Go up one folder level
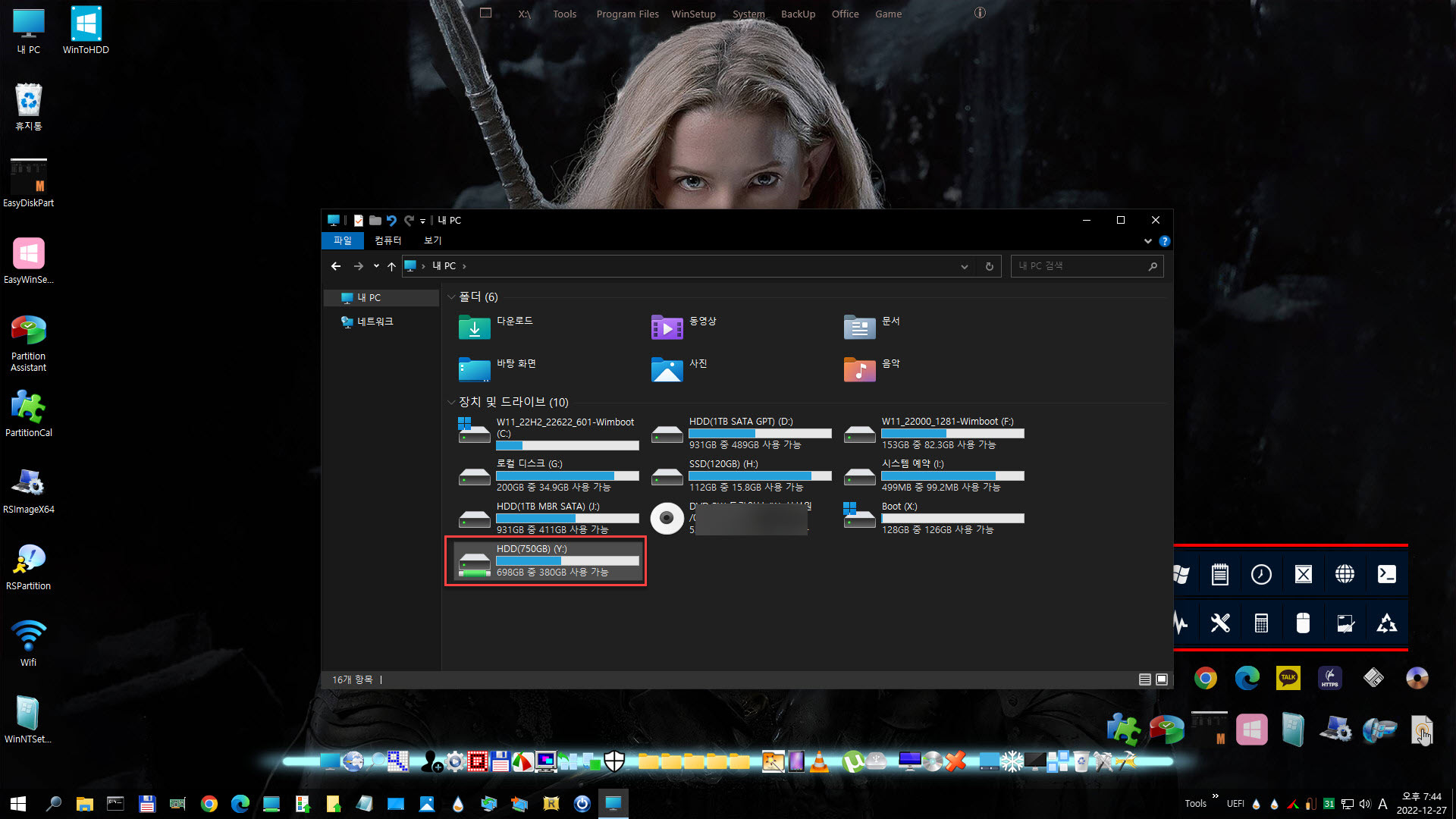 tap(391, 266)
